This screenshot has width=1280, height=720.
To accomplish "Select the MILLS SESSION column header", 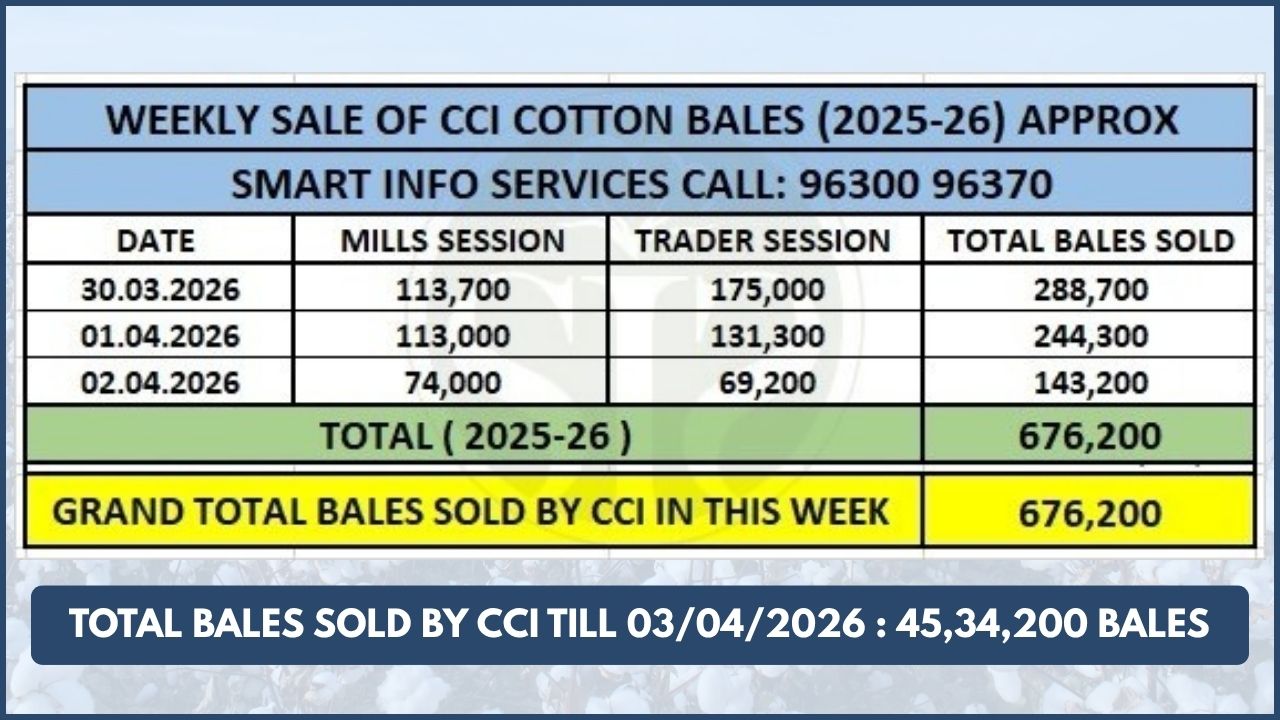I will pyautogui.click(x=452, y=241).
